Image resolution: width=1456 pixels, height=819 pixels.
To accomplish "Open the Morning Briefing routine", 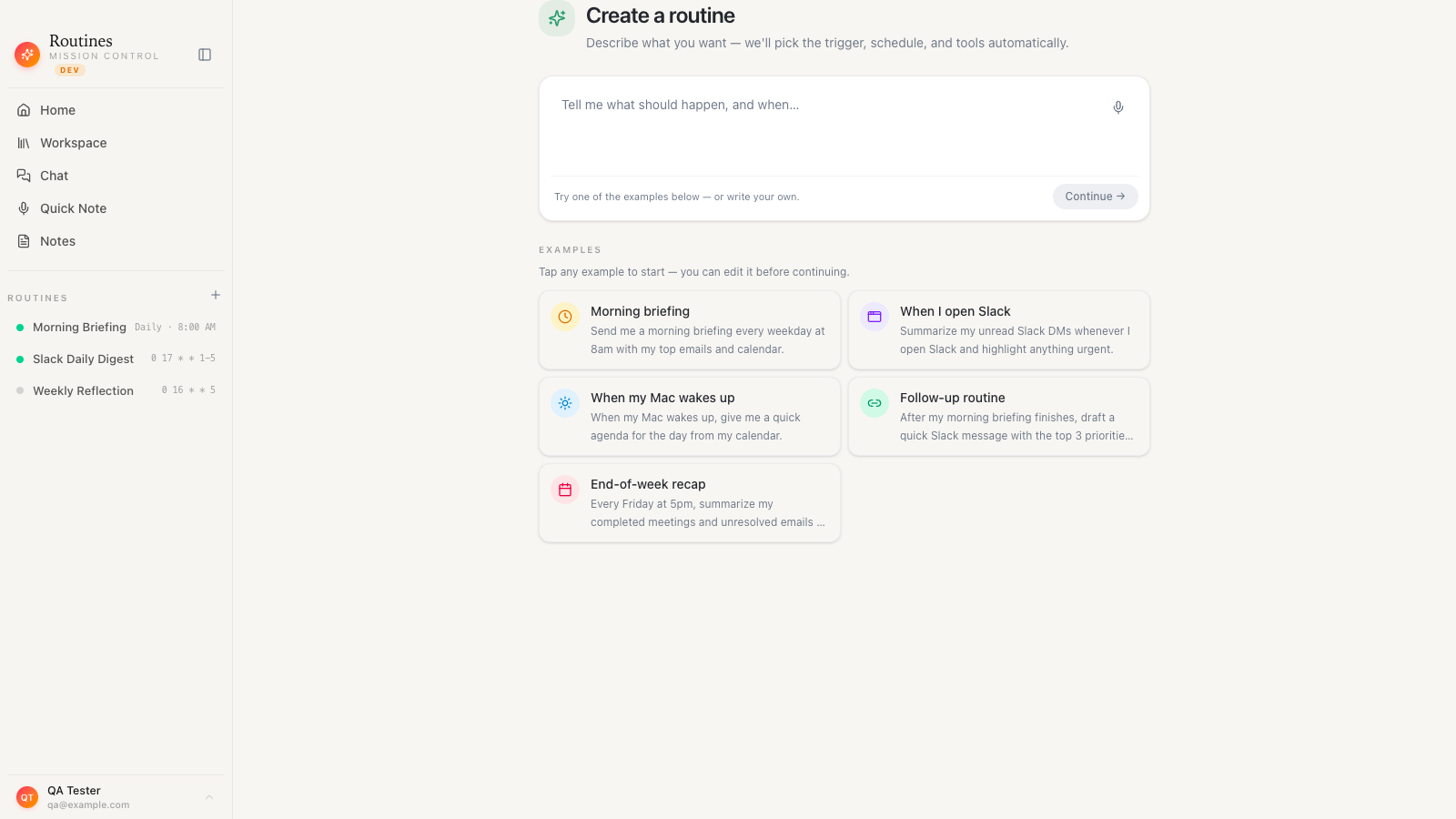I will [x=116, y=328].
